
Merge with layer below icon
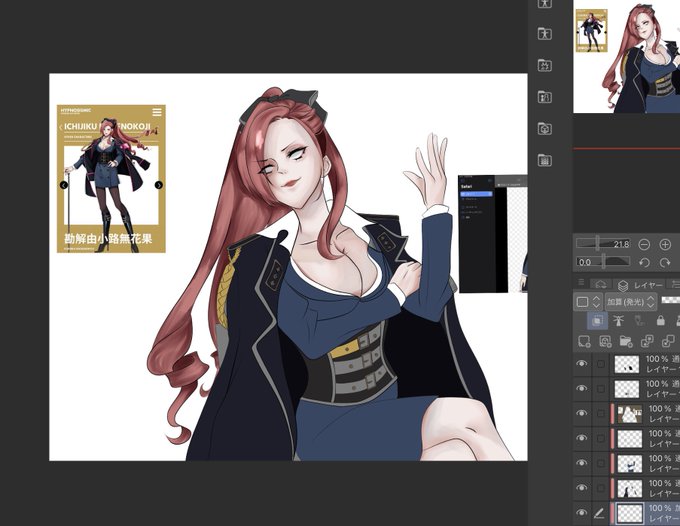[x=668, y=342]
